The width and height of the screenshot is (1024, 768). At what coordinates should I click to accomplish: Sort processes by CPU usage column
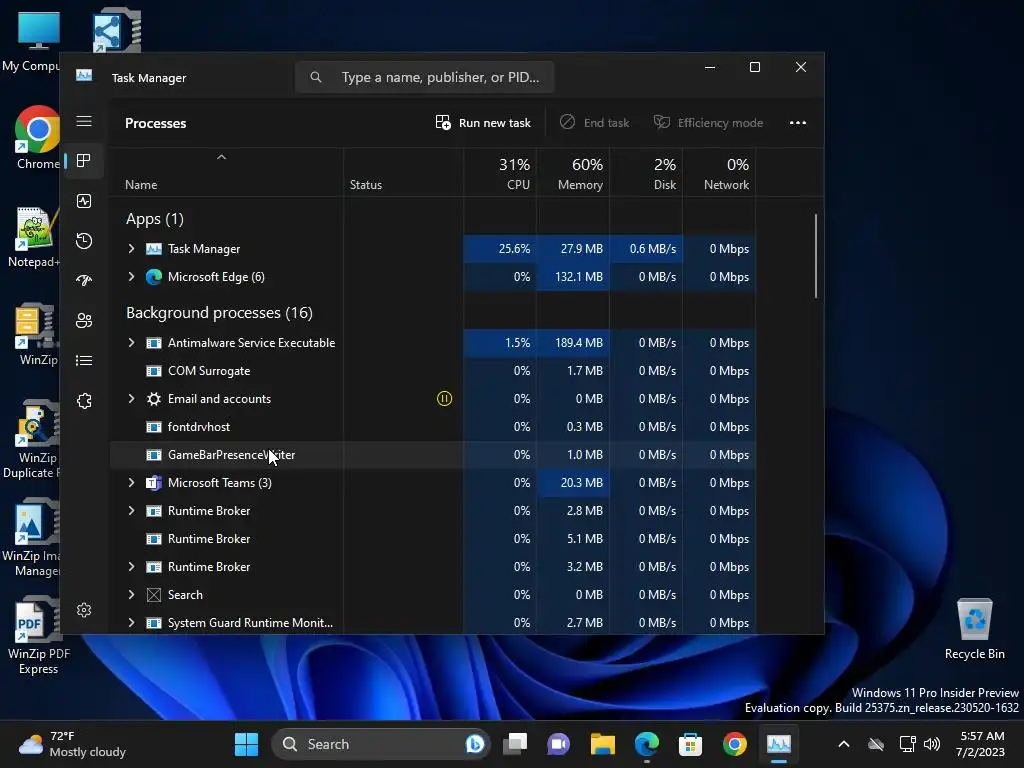[500, 173]
